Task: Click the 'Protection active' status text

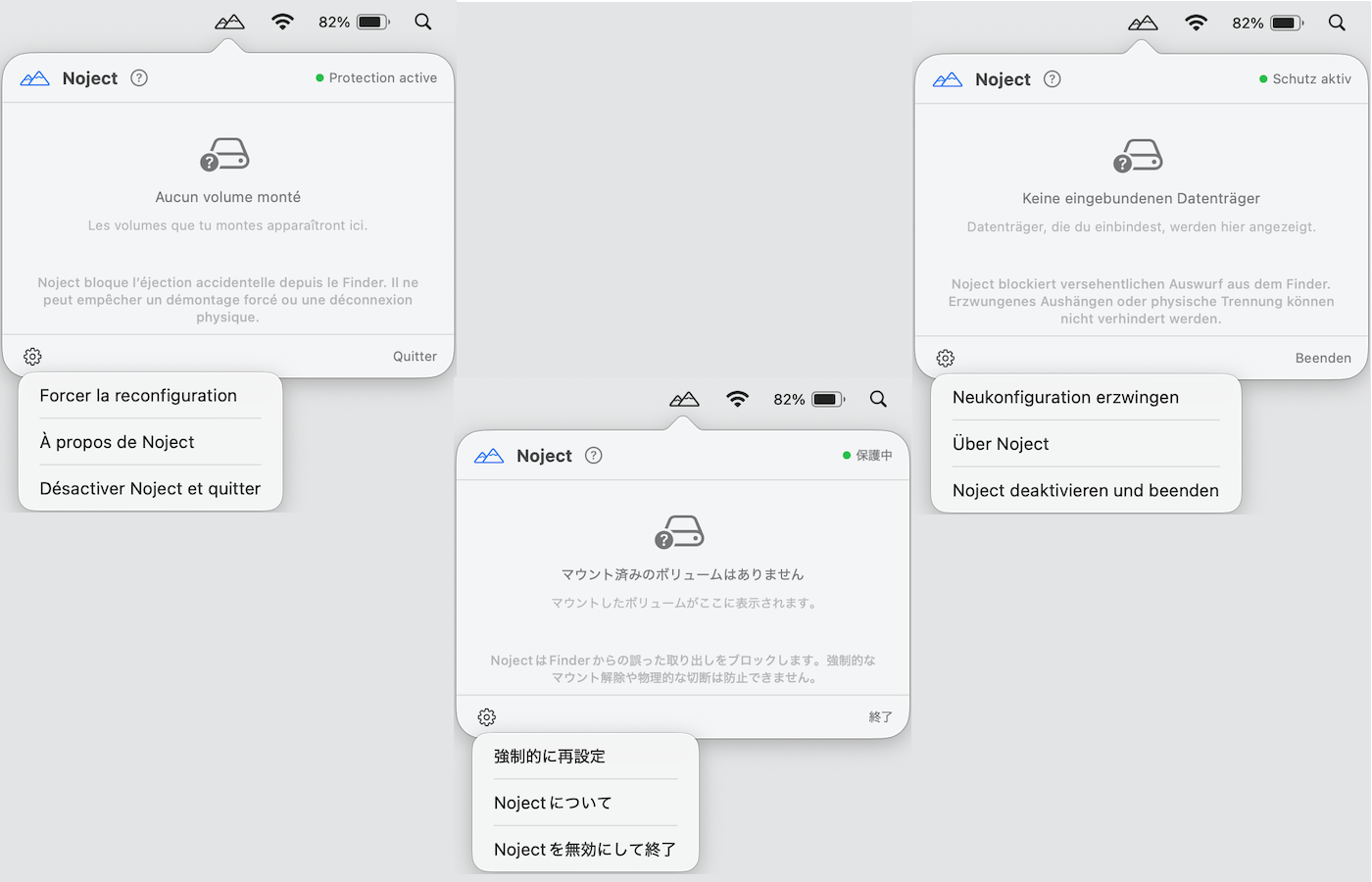Action: 383,78
